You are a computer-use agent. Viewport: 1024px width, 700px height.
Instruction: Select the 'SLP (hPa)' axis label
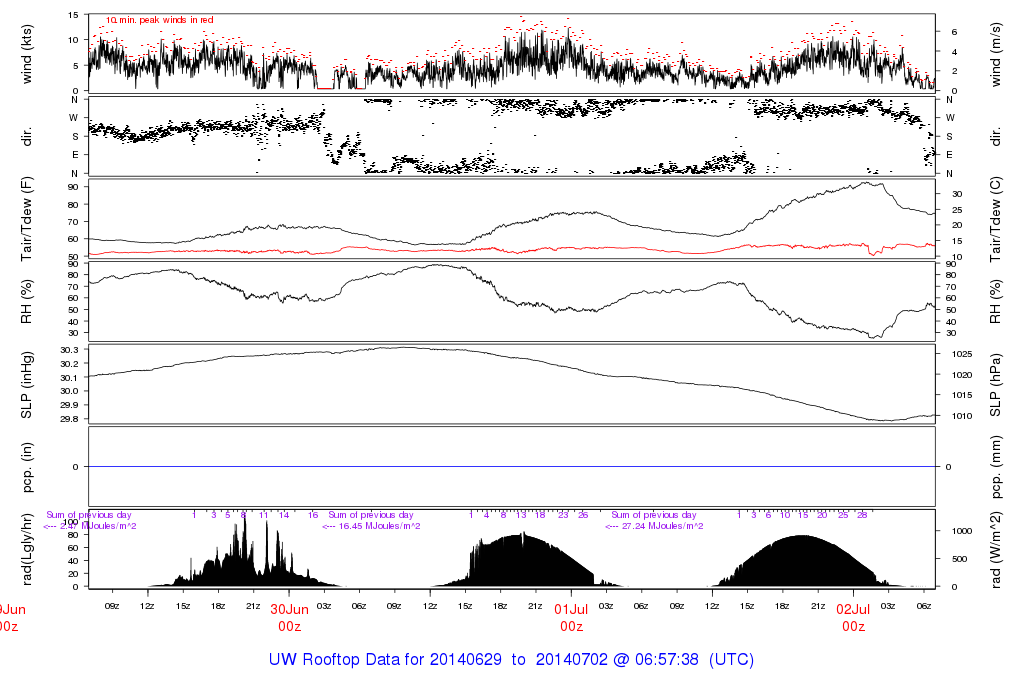[x=995, y=385]
